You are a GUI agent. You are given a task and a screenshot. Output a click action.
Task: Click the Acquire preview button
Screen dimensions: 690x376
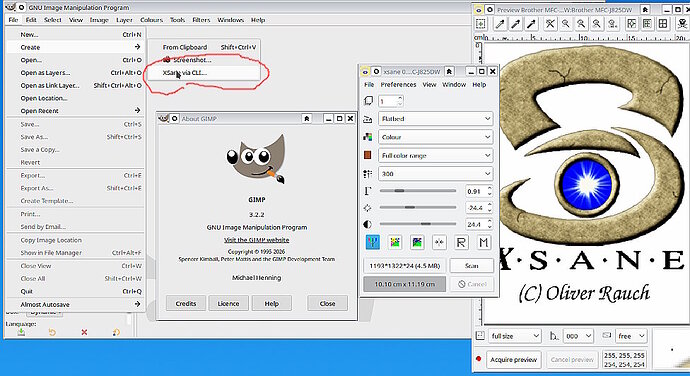[x=514, y=360]
